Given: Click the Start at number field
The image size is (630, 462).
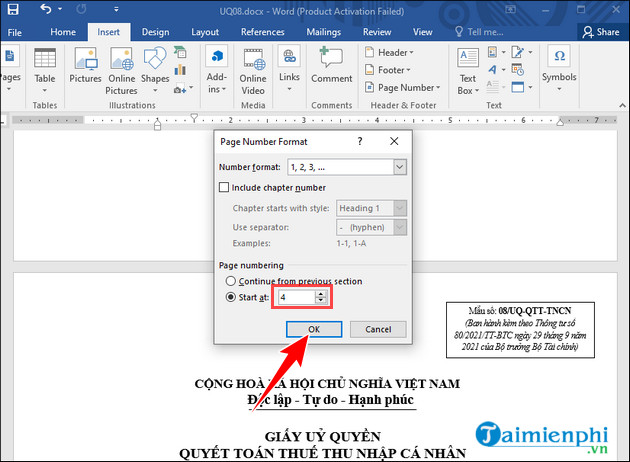Looking at the screenshot, I should (297, 297).
